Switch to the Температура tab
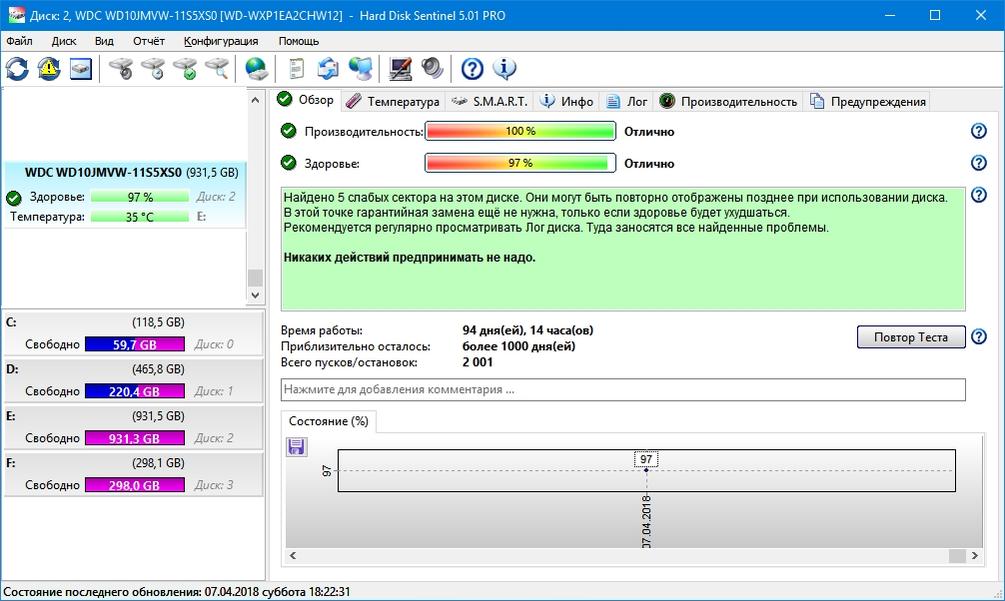This screenshot has width=1005, height=601. pyautogui.click(x=392, y=101)
